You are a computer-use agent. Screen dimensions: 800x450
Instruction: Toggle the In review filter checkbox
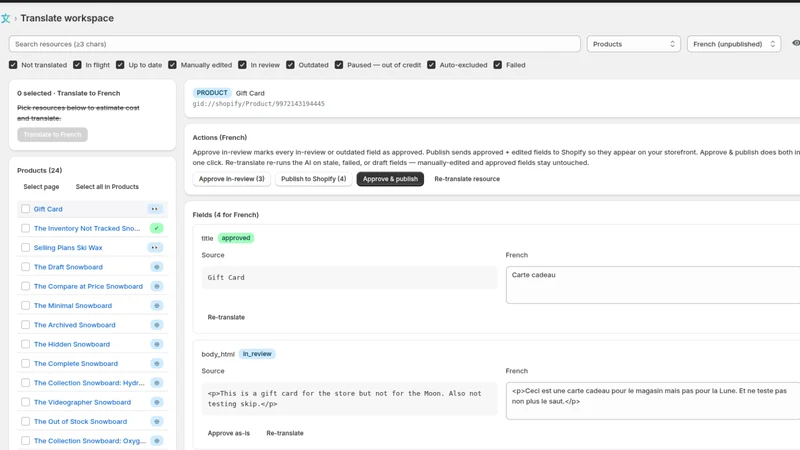[x=242, y=65]
